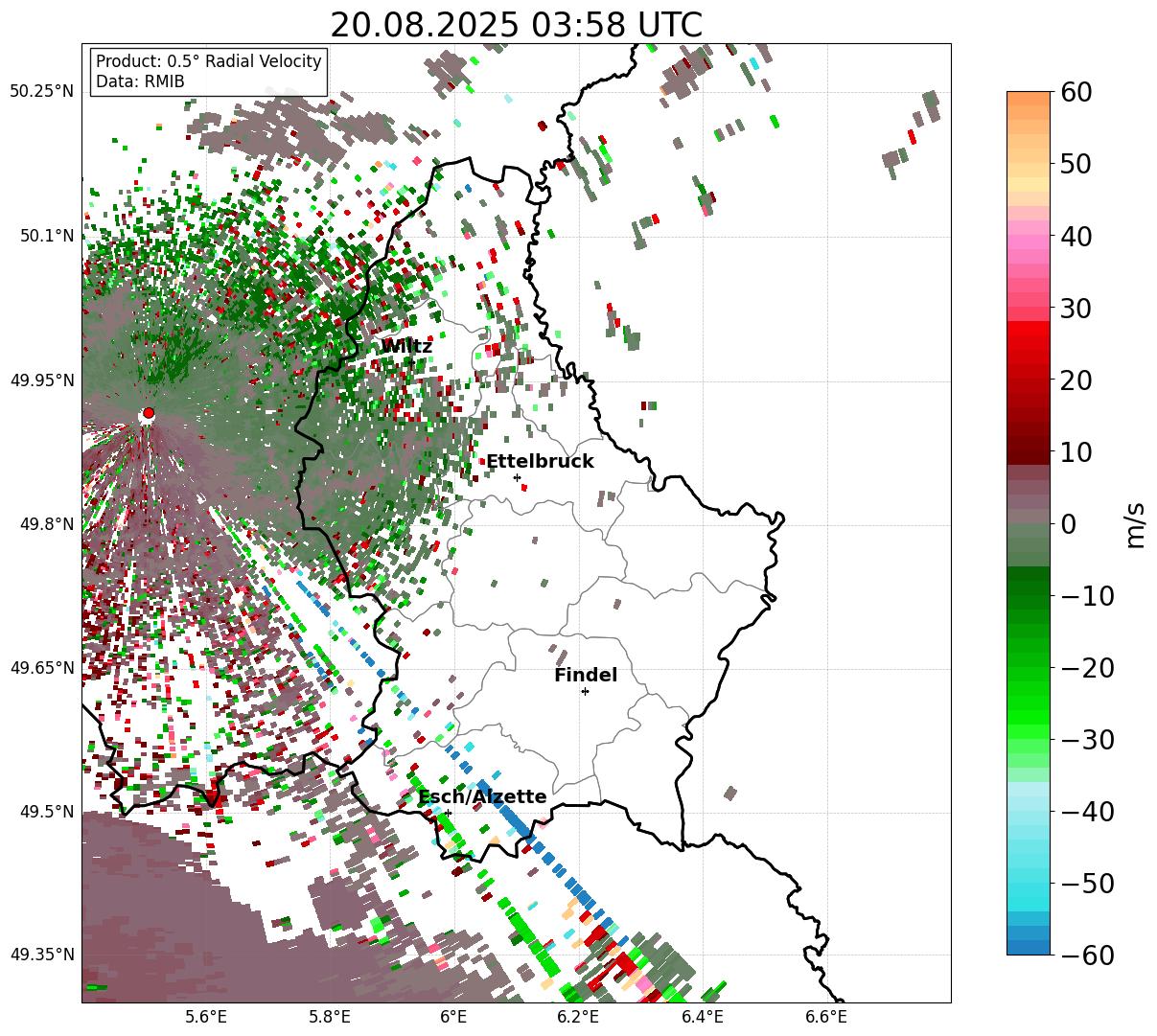Pick the cyan colorbar segment near −50

click(x=1029, y=889)
